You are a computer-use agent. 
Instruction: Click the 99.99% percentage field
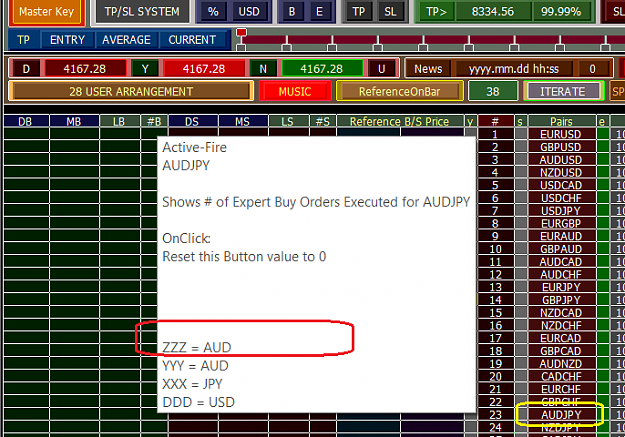click(561, 12)
